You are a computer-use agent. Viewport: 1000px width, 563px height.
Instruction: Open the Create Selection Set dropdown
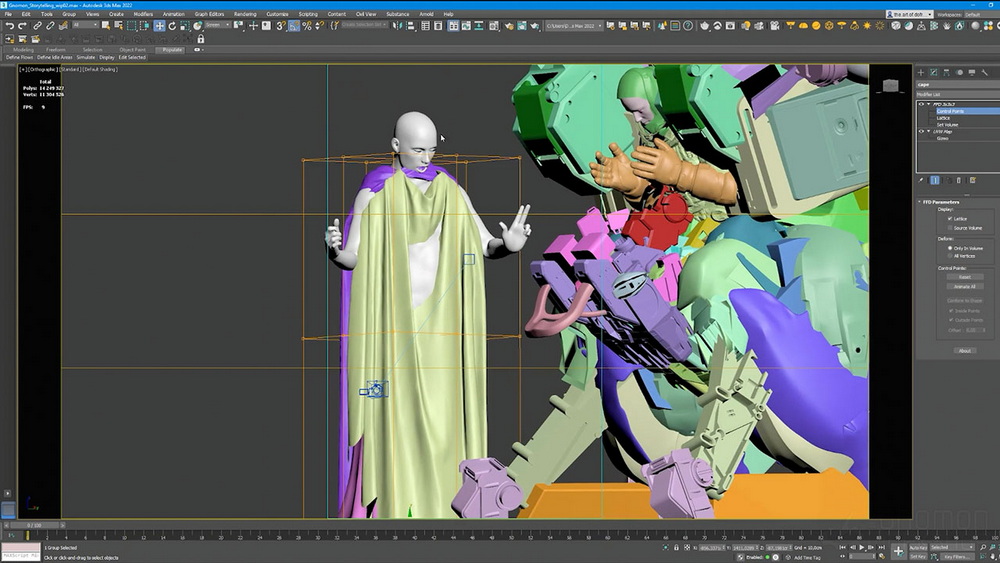(365, 26)
